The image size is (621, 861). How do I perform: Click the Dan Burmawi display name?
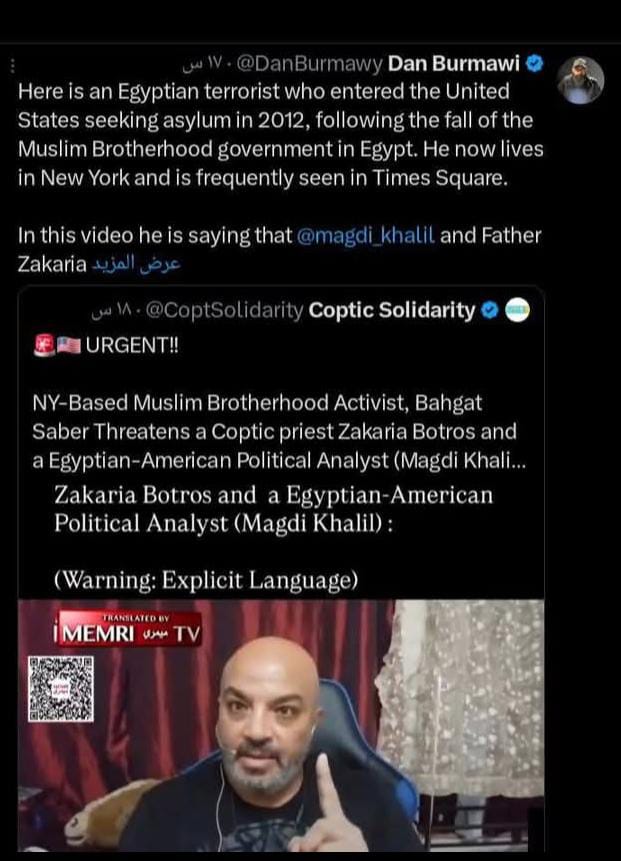(x=454, y=64)
